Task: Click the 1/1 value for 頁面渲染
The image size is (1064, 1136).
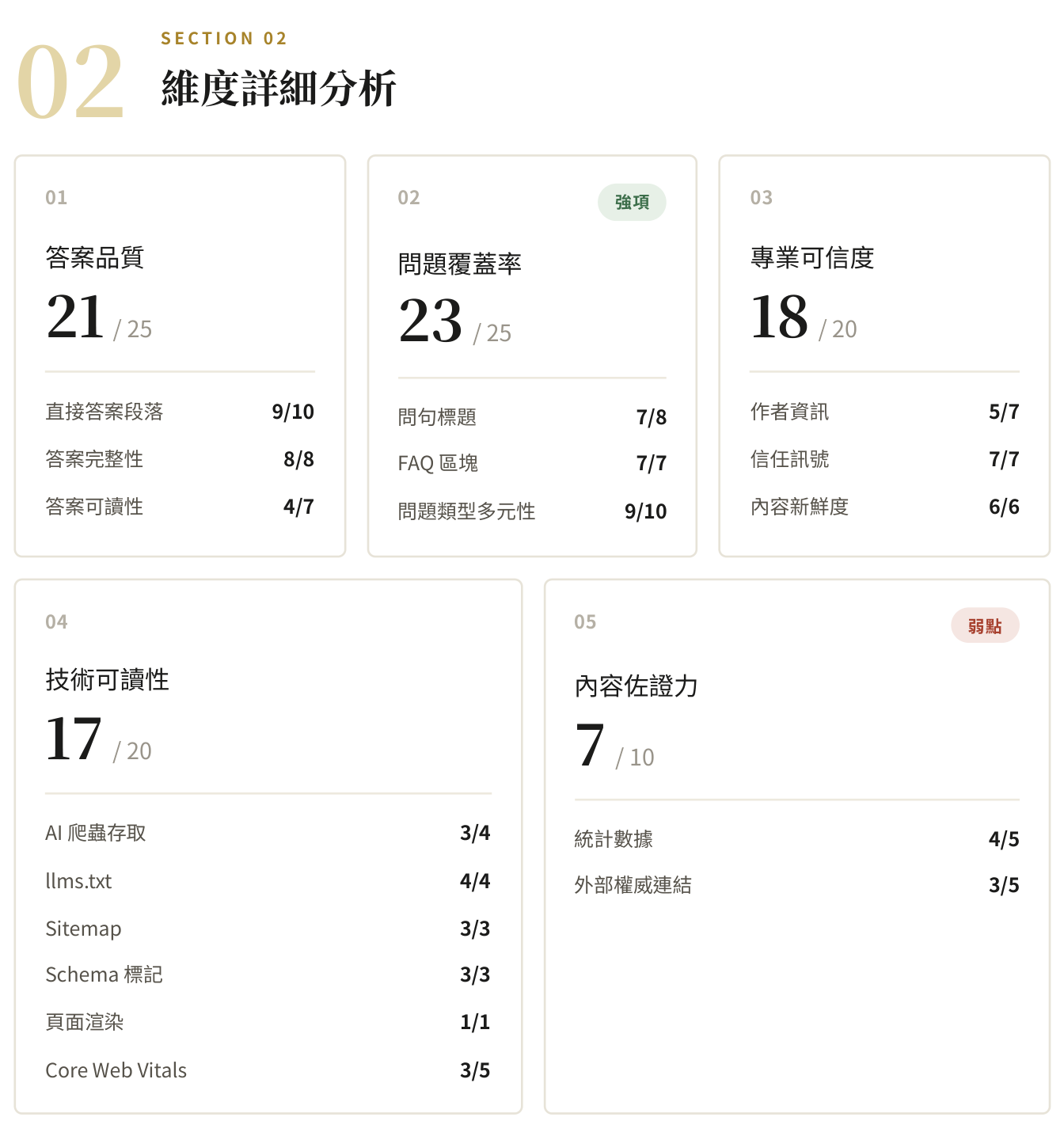Action: [475, 1022]
